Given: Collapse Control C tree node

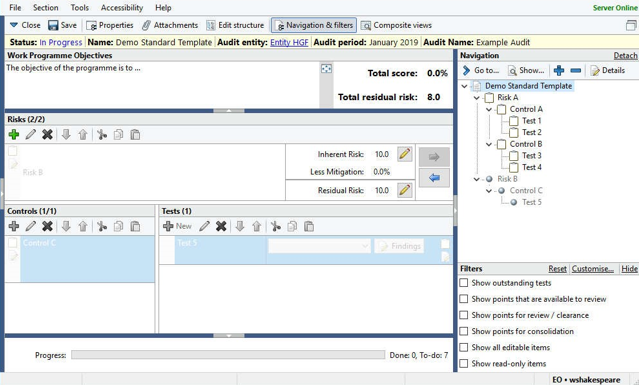Looking at the screenshot, I should click(x=489, y=191).
